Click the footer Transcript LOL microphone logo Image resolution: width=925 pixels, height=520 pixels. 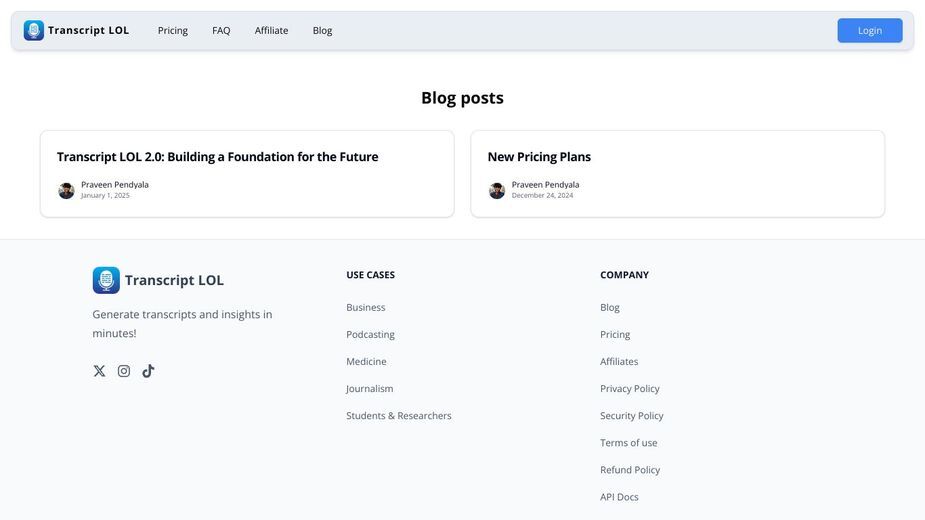click(106, 280)
